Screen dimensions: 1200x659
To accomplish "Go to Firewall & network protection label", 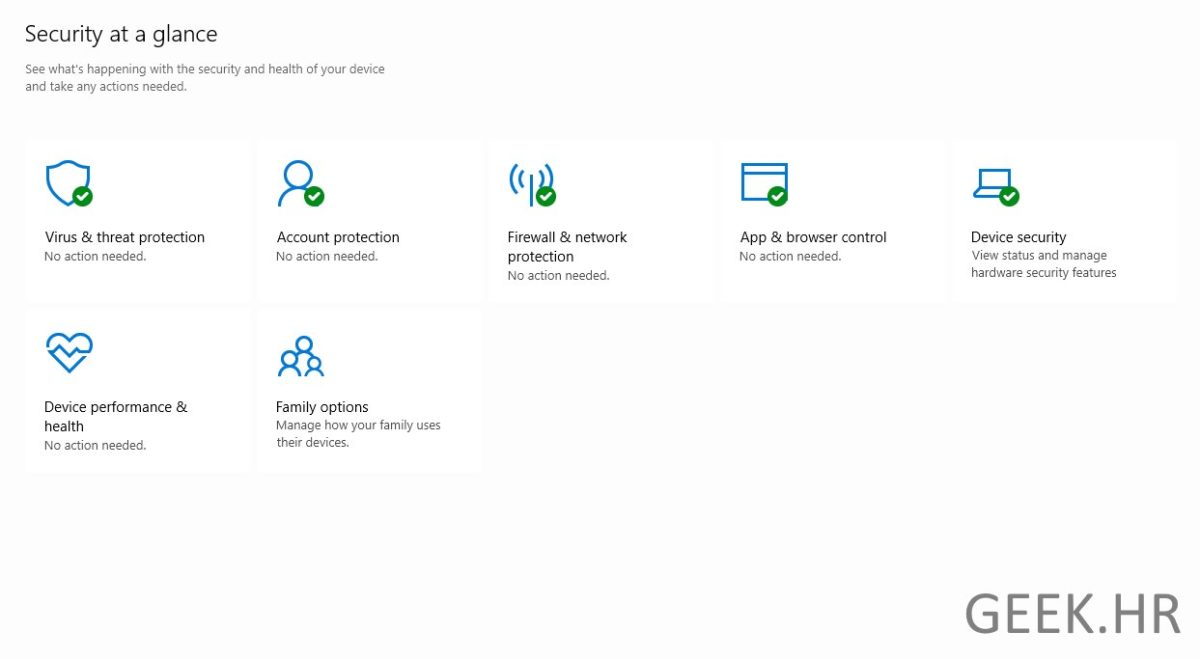I will pos(566,246).
